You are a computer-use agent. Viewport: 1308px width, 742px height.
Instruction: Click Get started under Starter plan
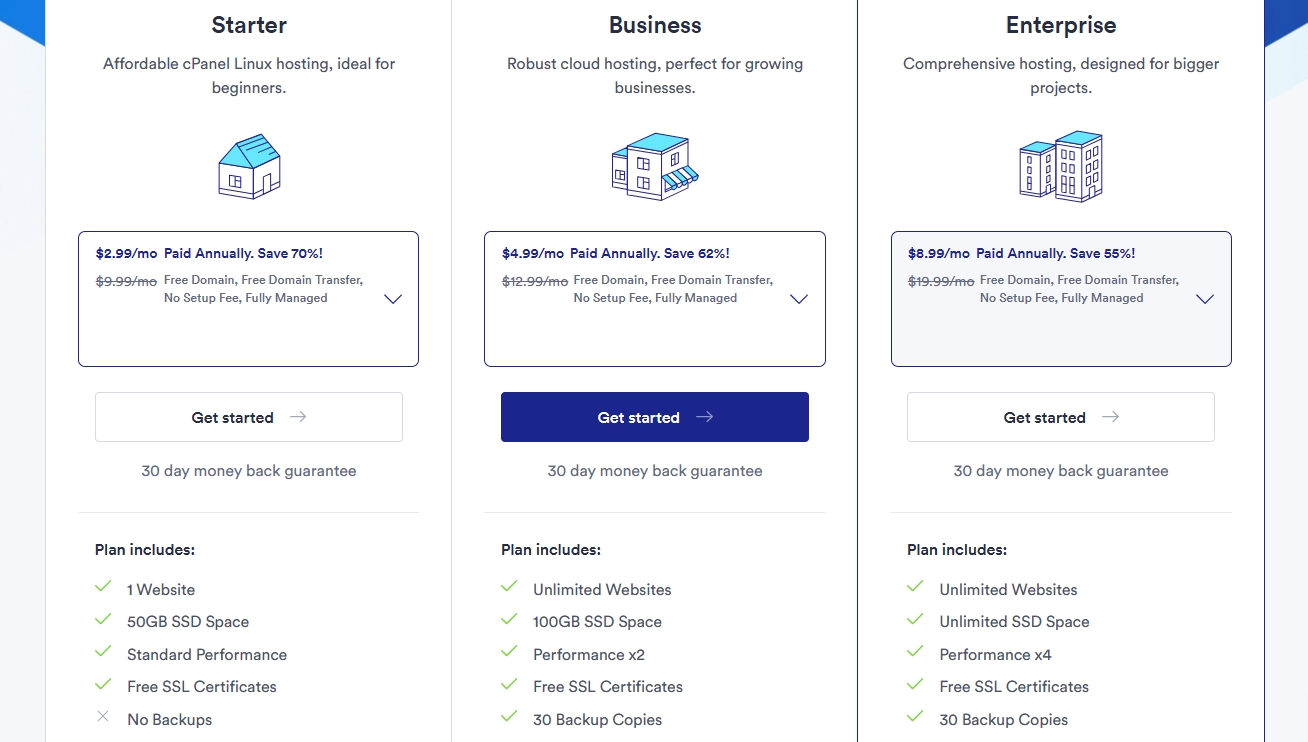pyautogui.click(x=249, y=417)
